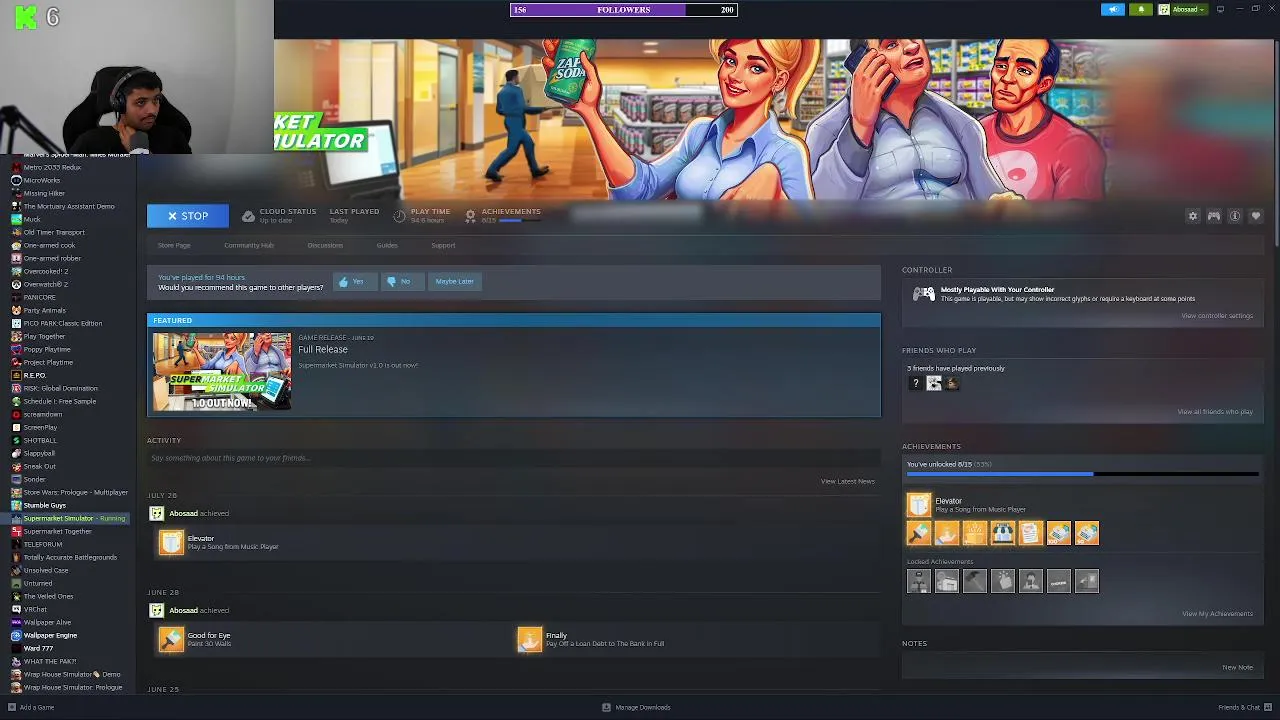Open notifications bell button
This screenshot has width=1280, height=720.
click(1141, 9)
